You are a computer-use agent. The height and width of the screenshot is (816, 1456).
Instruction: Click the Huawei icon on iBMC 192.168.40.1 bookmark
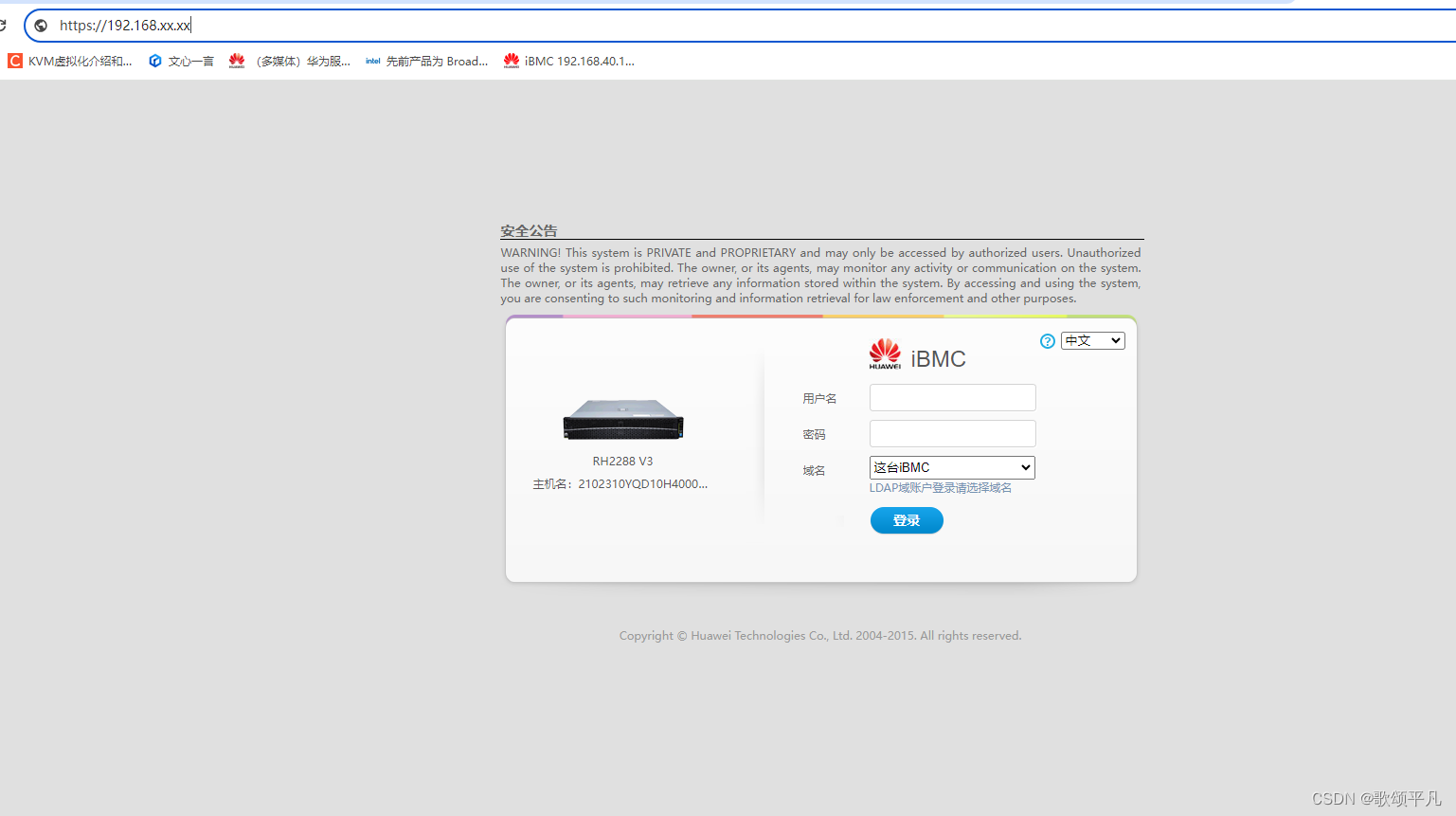pyautogui.click(x=512, y=61)
